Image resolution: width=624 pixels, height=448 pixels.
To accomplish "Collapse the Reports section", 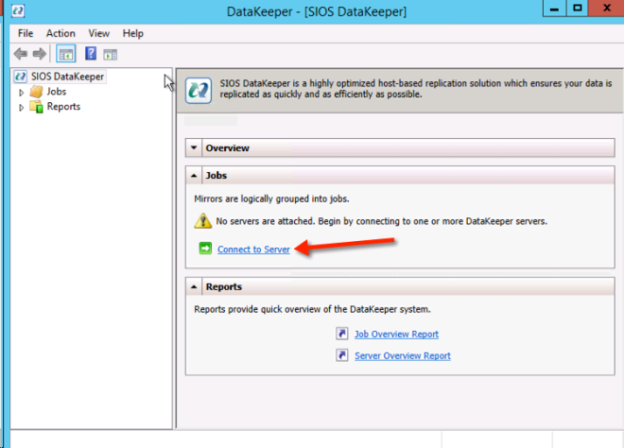I will click(x=194, y=286).
